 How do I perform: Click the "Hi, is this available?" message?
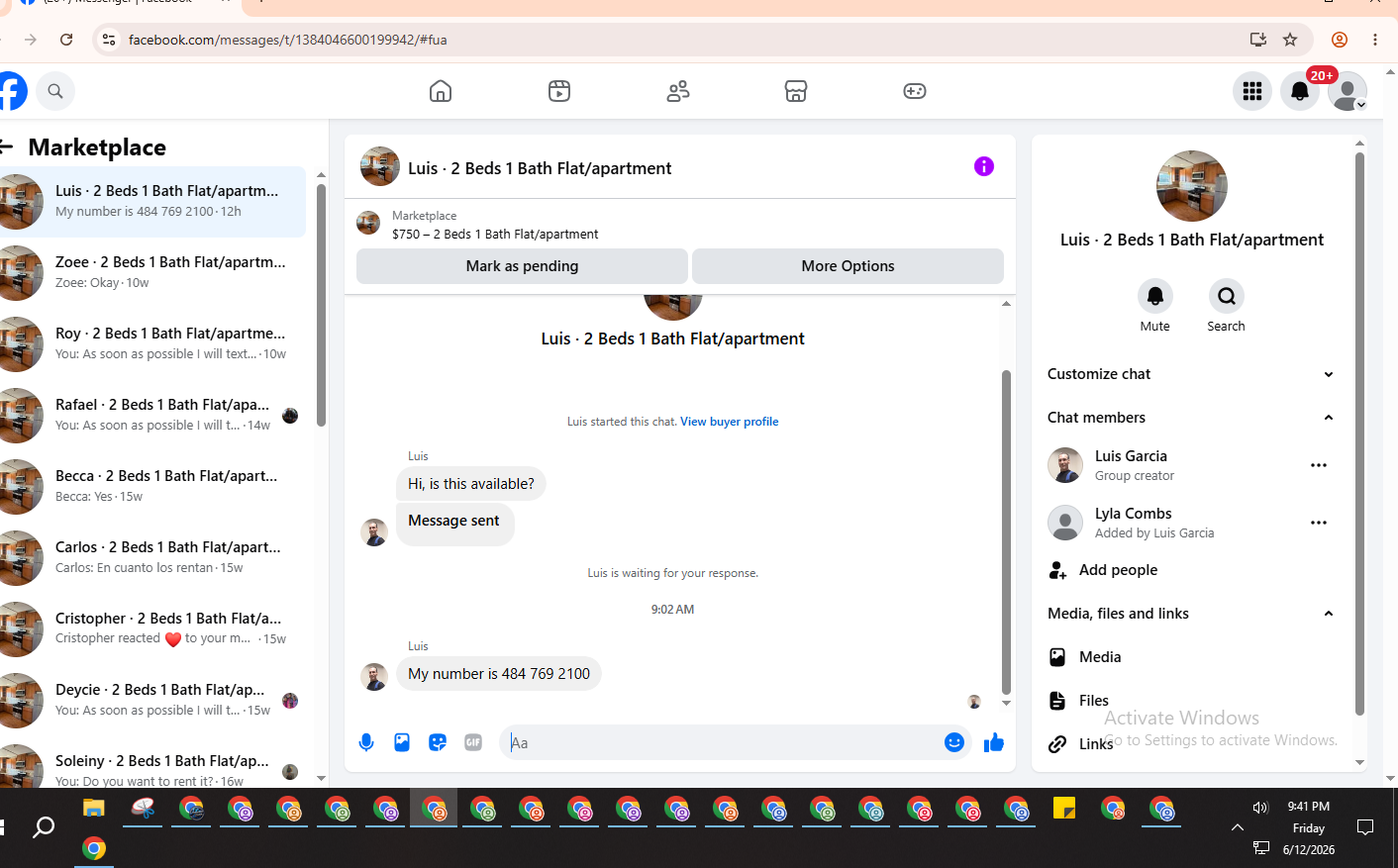click(x=471, y=484)
